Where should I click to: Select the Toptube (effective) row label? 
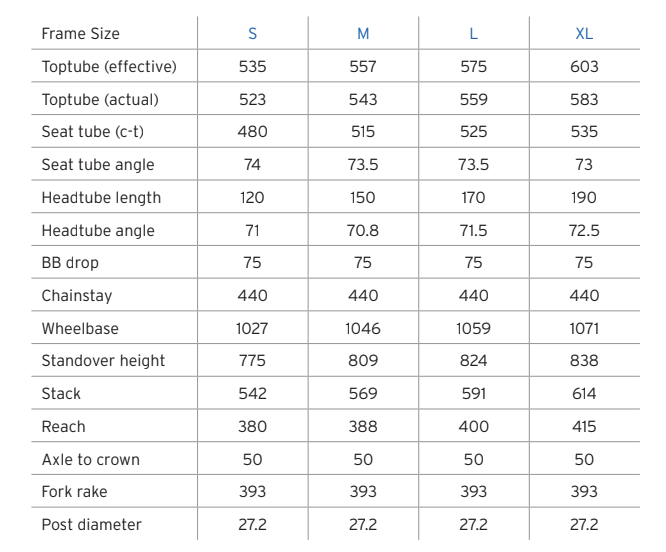tap(109, 67)
